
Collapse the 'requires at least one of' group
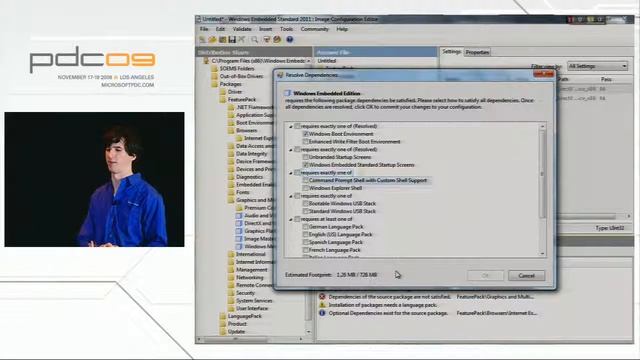tap(291, 220)
